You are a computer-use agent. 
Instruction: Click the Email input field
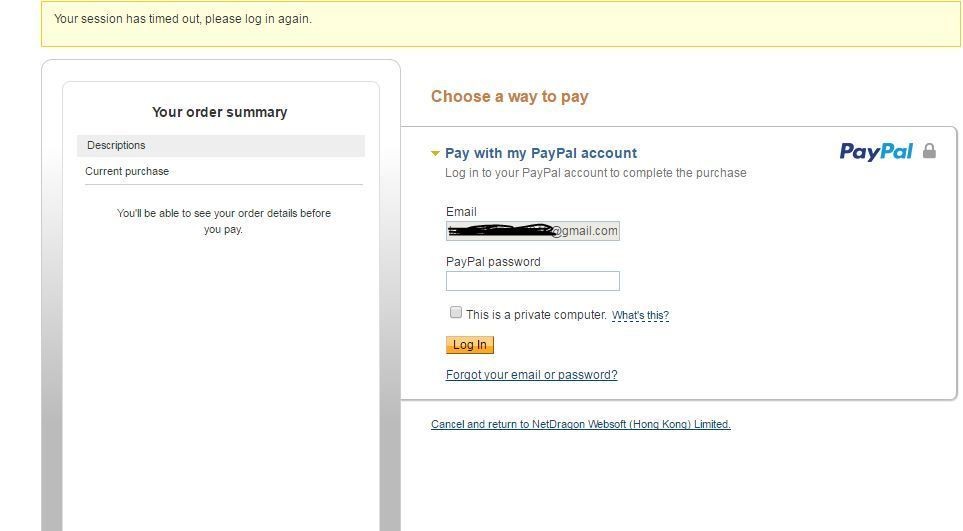pyautogui.click(x=532, y=231)
